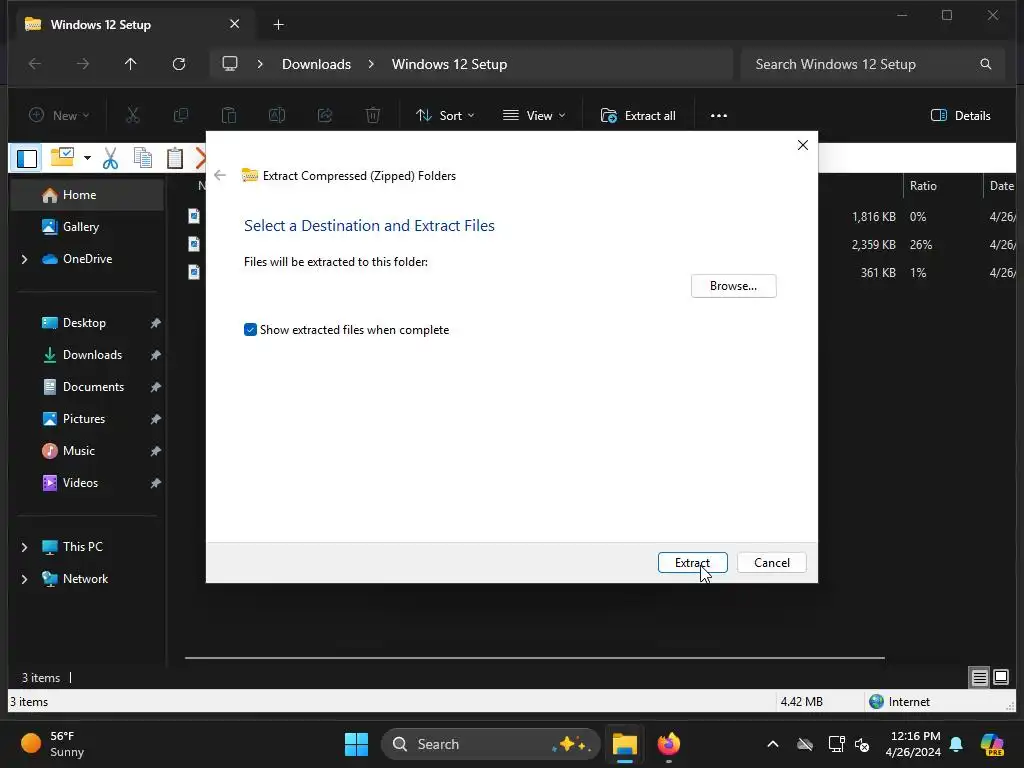The image size is (1024, 768).
Task: Open the View dropdown
Action: [x=534, y=116]
